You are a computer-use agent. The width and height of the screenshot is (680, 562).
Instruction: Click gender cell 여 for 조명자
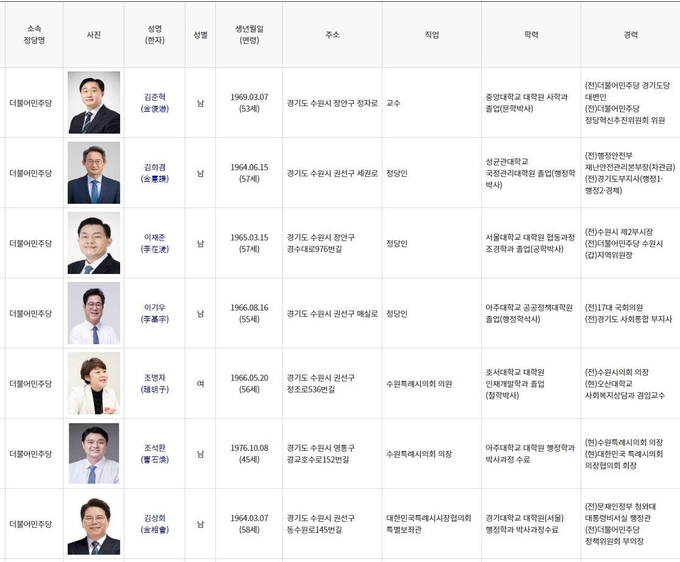tap(200, 384)
